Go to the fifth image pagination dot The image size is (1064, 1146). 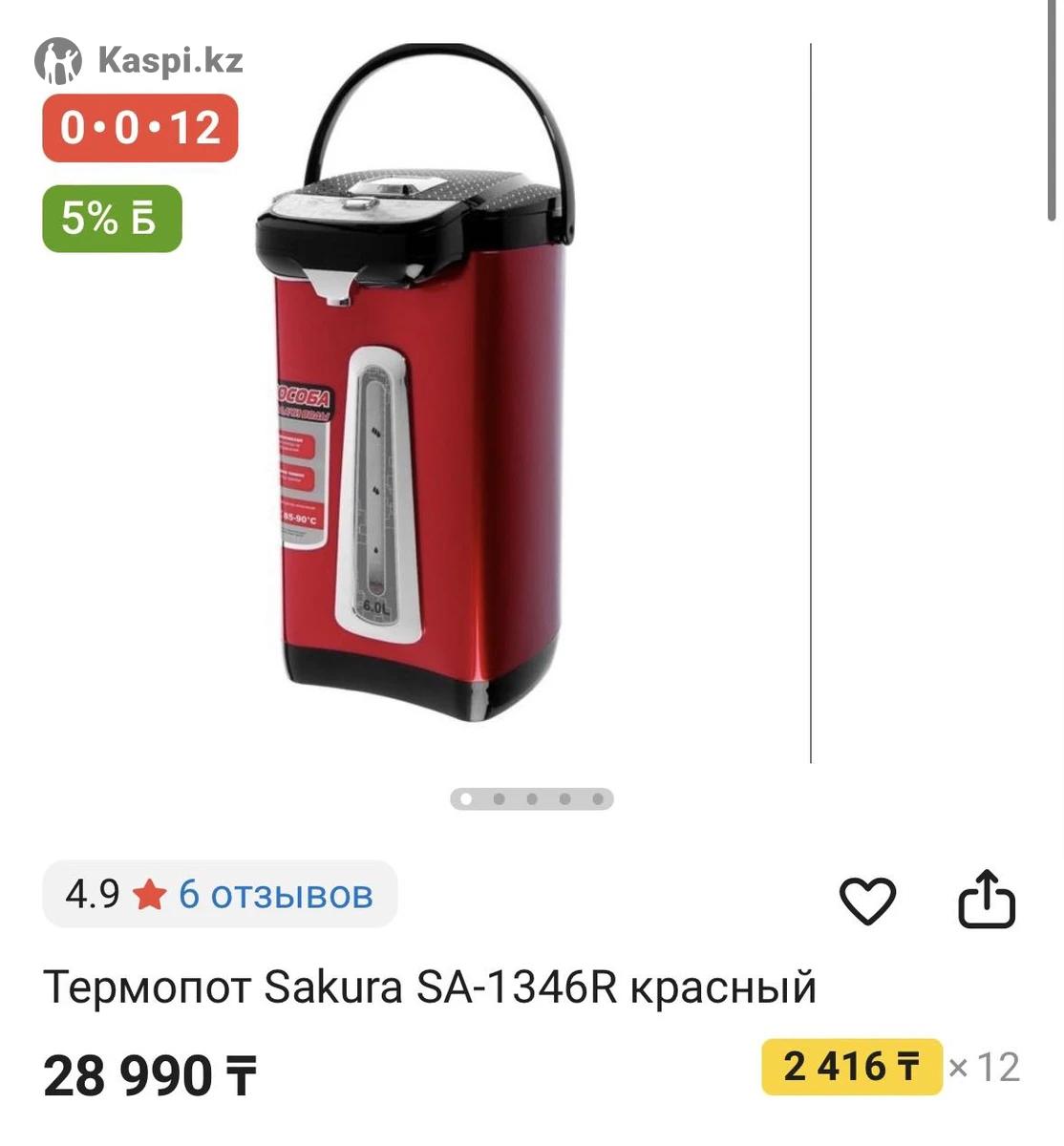(x=598, y=798)
